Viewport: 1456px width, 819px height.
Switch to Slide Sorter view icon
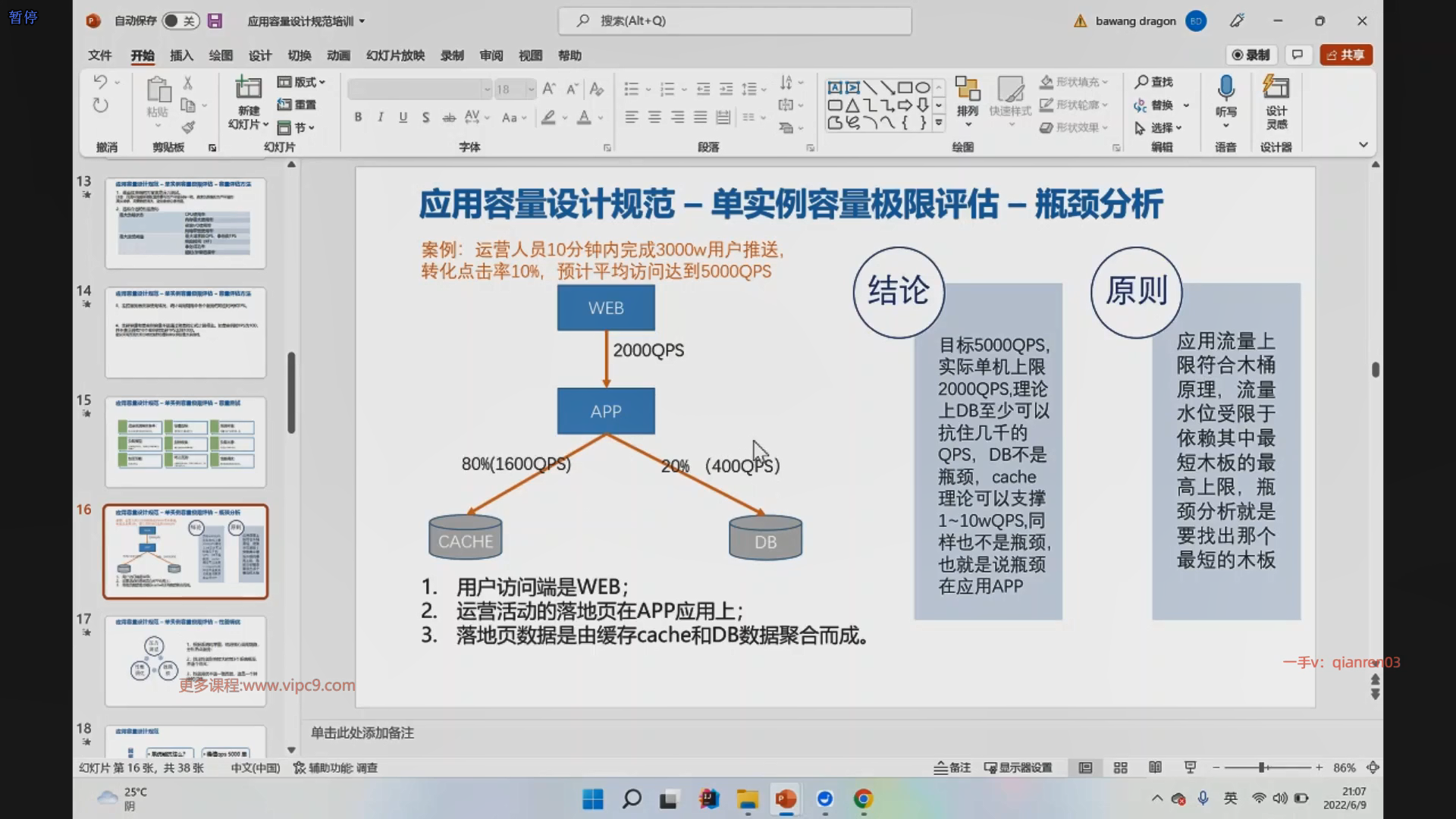pyautogui.click(x=1120, y=767)
